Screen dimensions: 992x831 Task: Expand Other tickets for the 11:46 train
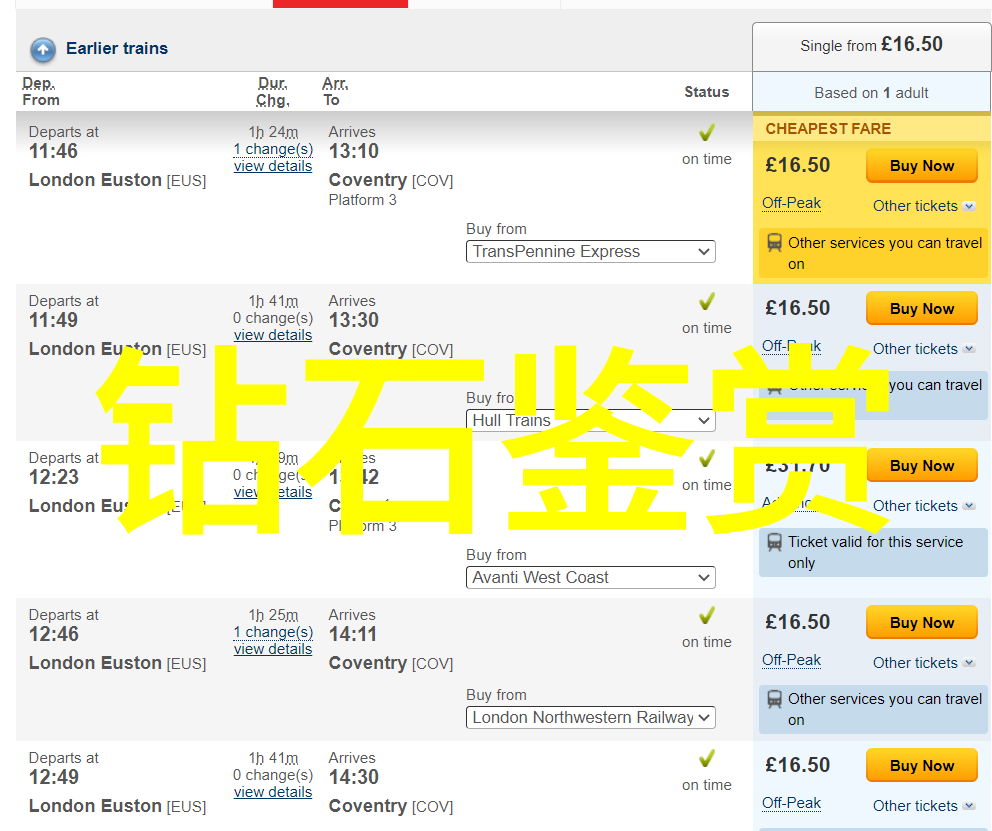coord(924,206)
